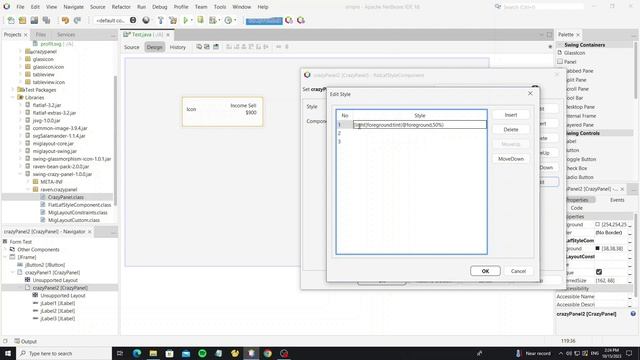Click the help icon beside crazyPanel2 in Properties
The height and width of the screenshot is (360, 640).
(x=633, y=314)
